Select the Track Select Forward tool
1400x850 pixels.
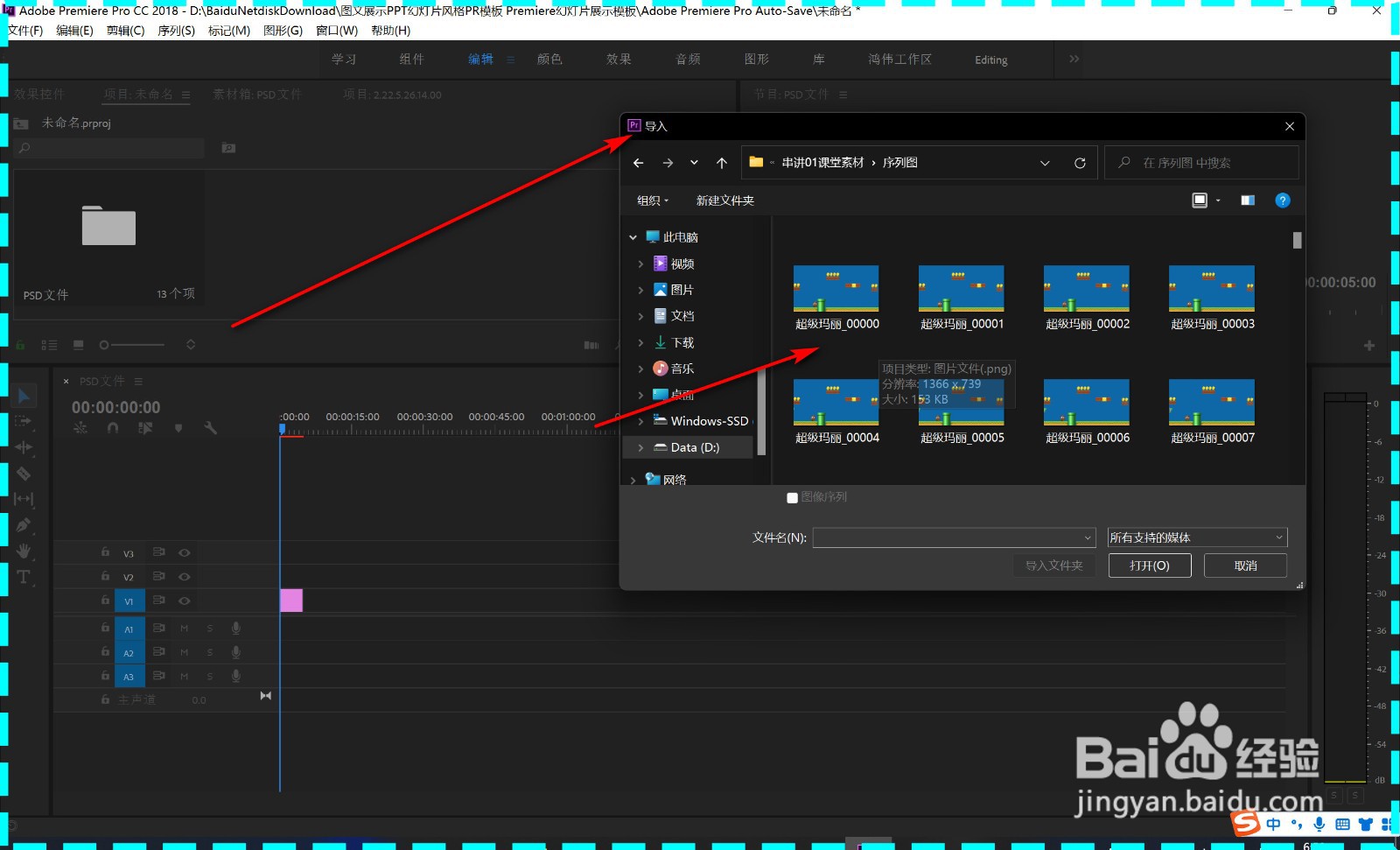(x=24, y=421)
